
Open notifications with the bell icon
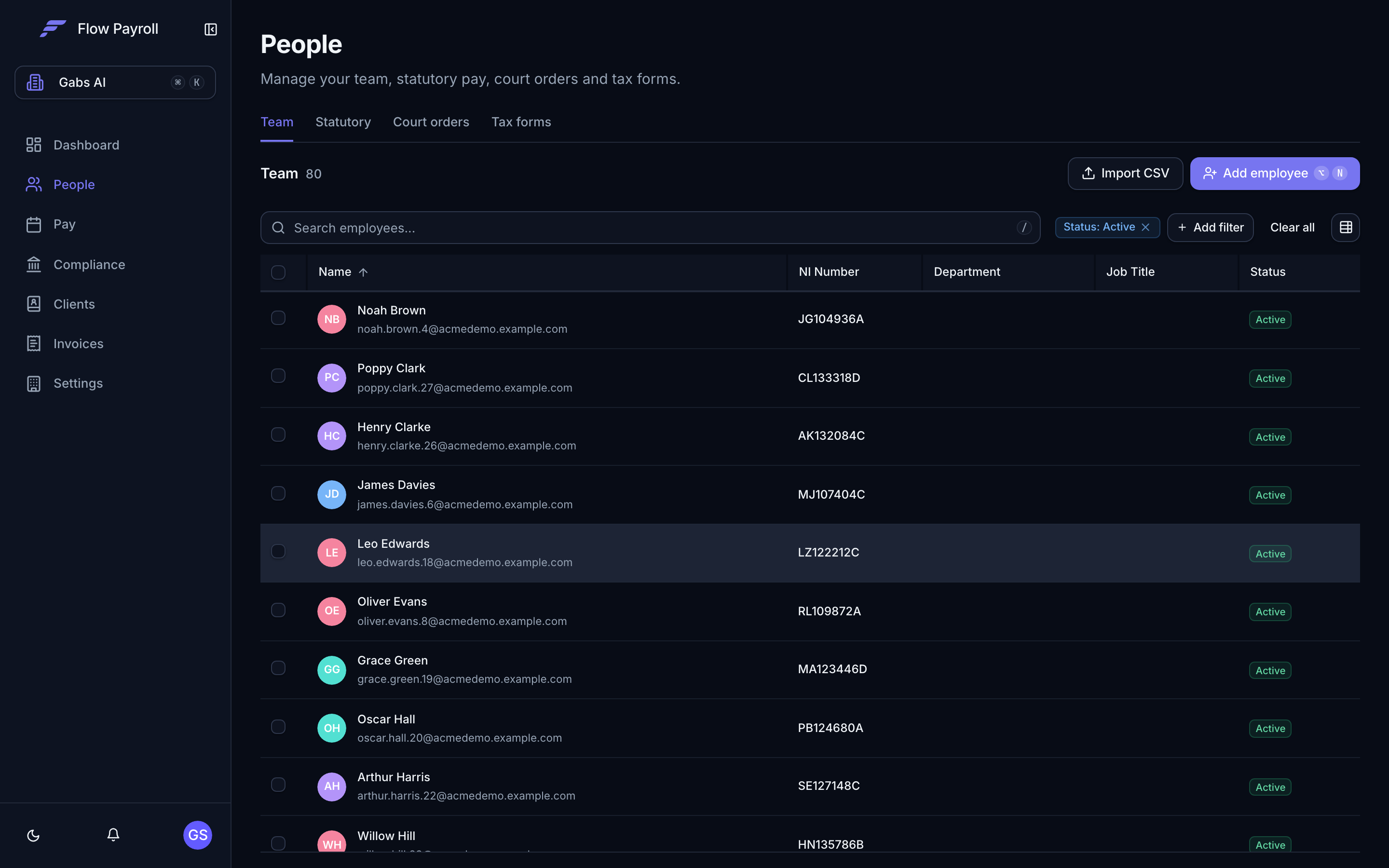(113, 835)
